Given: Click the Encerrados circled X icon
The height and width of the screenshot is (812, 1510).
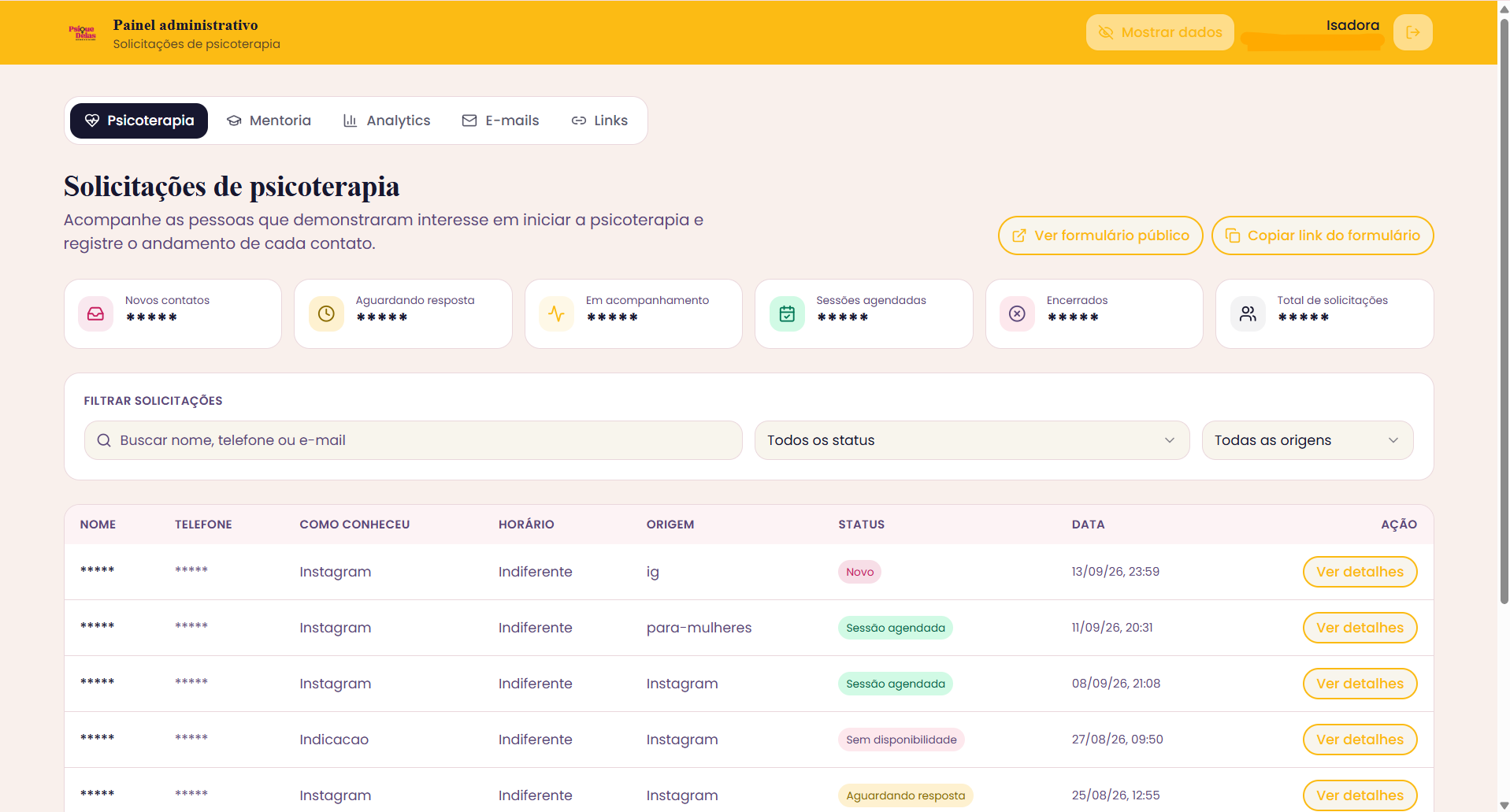Looking at the screenshot, I should click(1017, 313).
